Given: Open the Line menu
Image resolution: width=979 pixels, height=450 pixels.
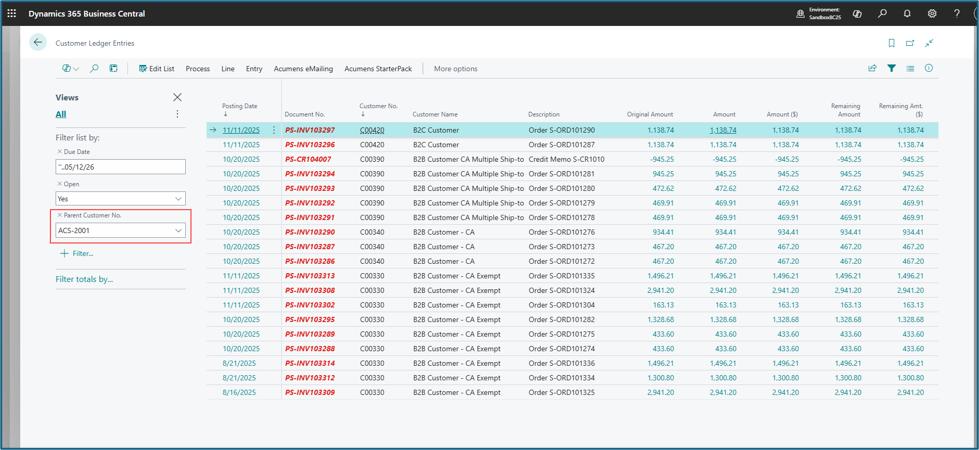Looking at the screenshot, I should point(228,69).
